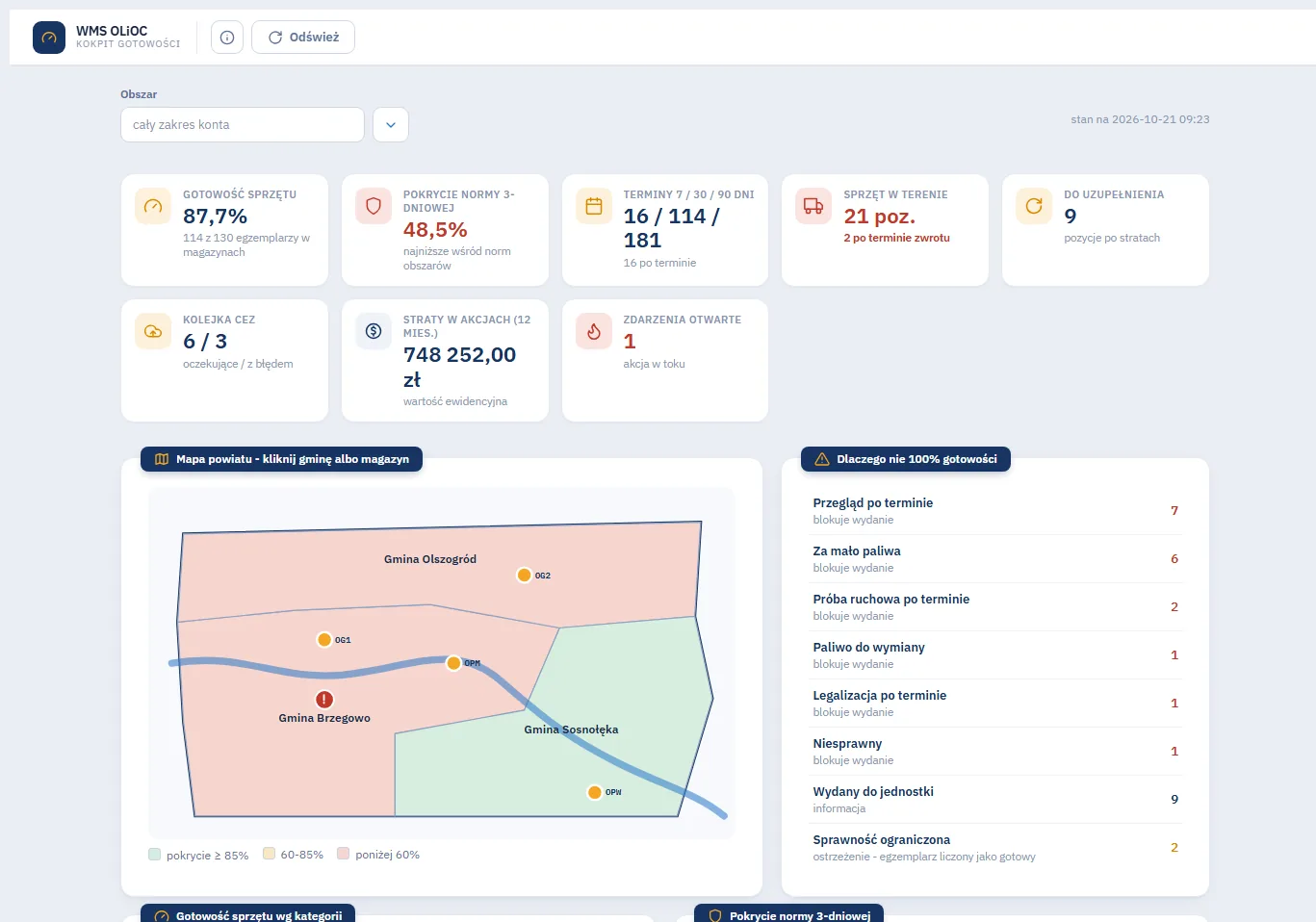Click the shield icon on Pokrycie normy card

point(374,206)
